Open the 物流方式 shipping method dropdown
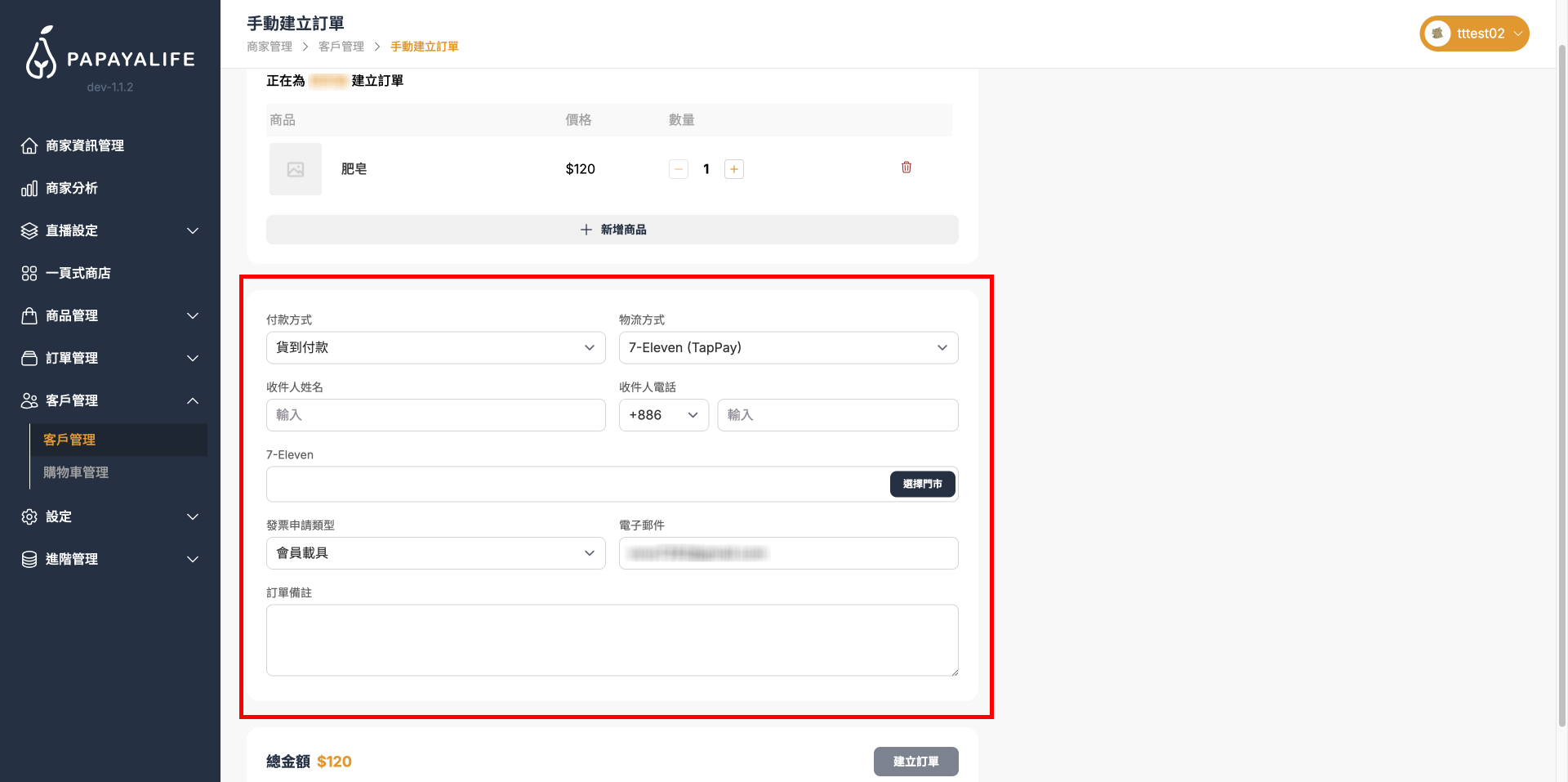Screen dimensions: 1568x782 (788, 348)
